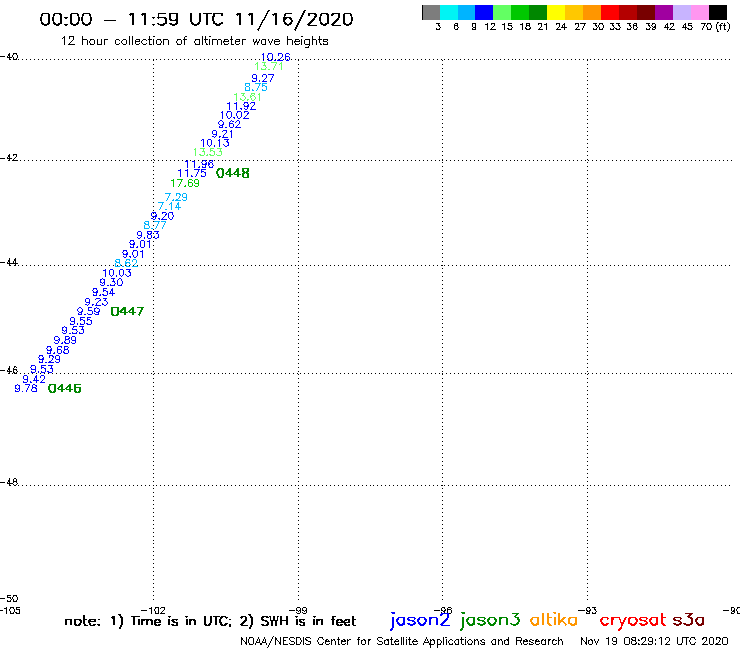The image size is (740, 650).
Task: Click the -50 latitude axis label
Action: [x=9, y=599]
